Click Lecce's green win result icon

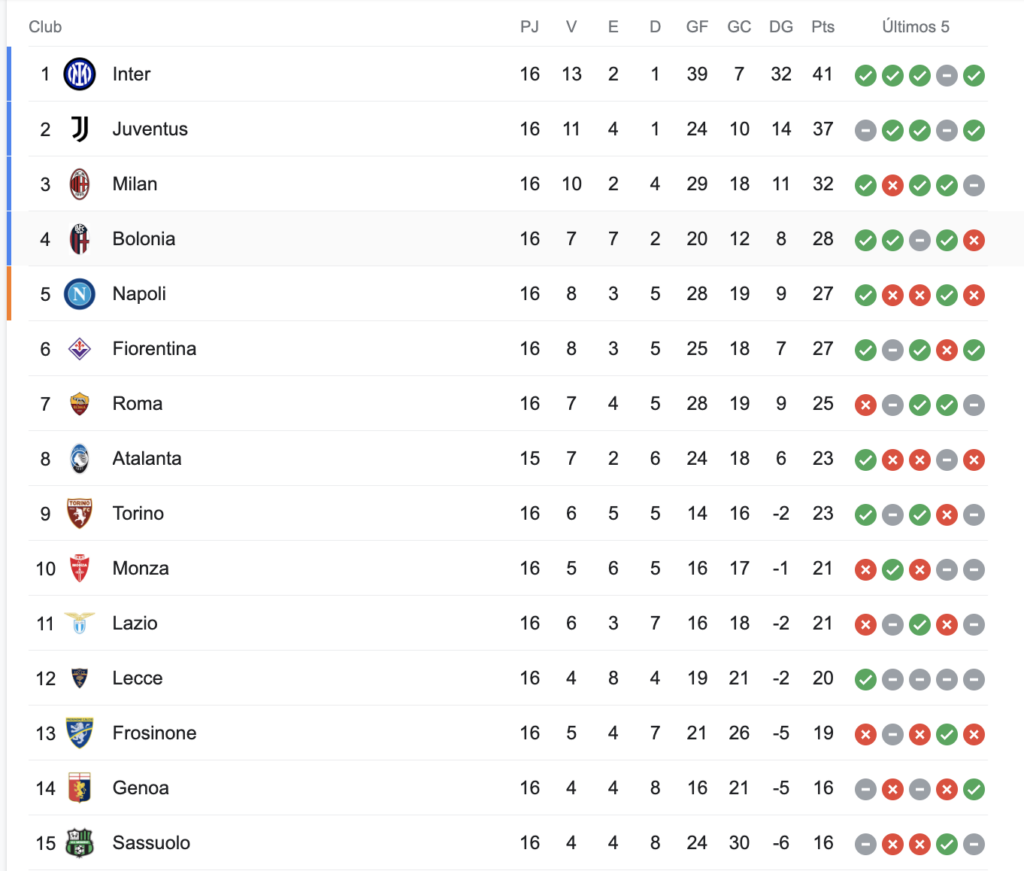click(865, 680)
